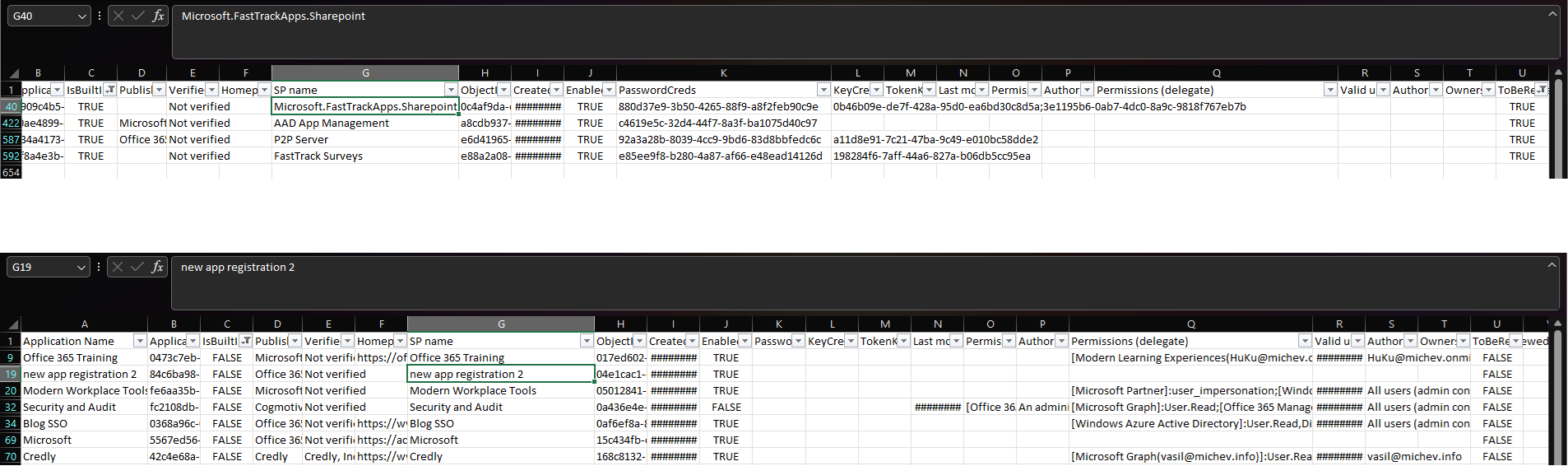Screen dimensions: 1568x466
Task: Click the Credly cell in Application Name column
Action: click(x=84, y=456)
